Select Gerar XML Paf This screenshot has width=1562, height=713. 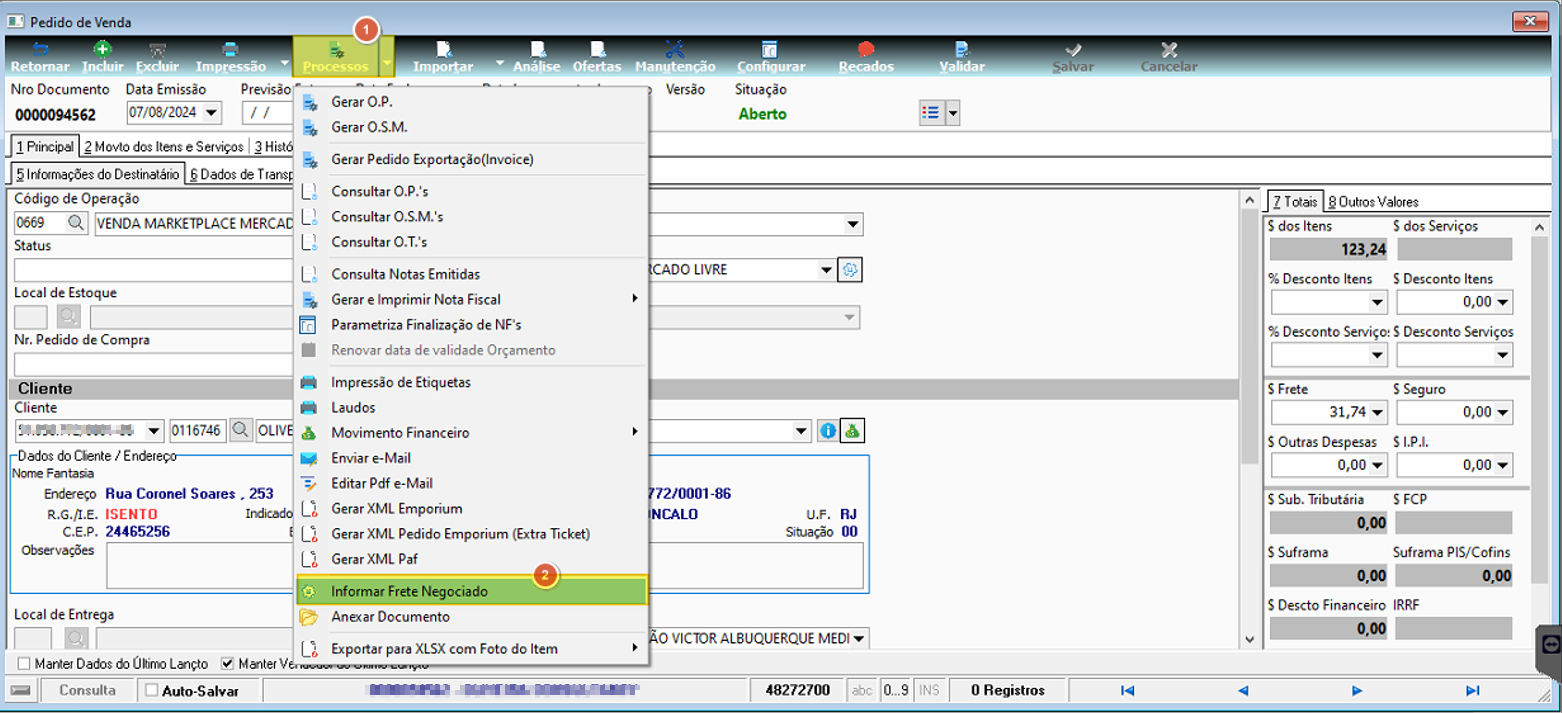473,559
